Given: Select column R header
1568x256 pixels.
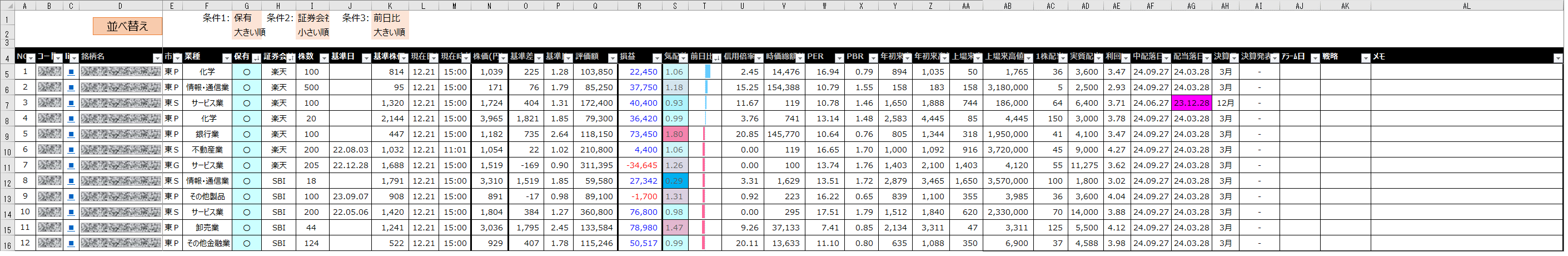Looking at the screenshot, I should (639, 6).
